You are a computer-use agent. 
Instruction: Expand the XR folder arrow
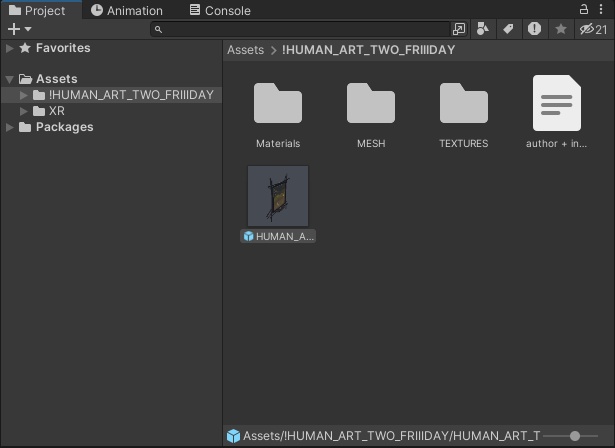(24, 111)
